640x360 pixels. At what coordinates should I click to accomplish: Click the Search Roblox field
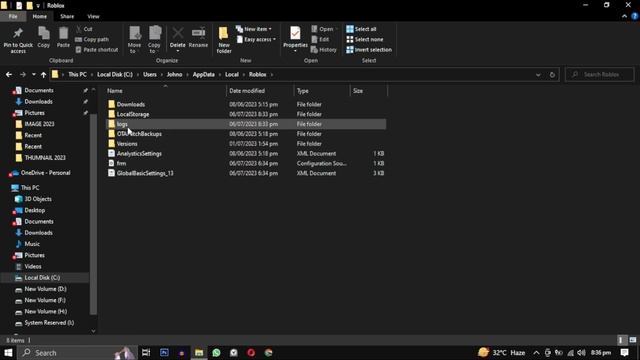pyautogui.click(x=600, y=75)
